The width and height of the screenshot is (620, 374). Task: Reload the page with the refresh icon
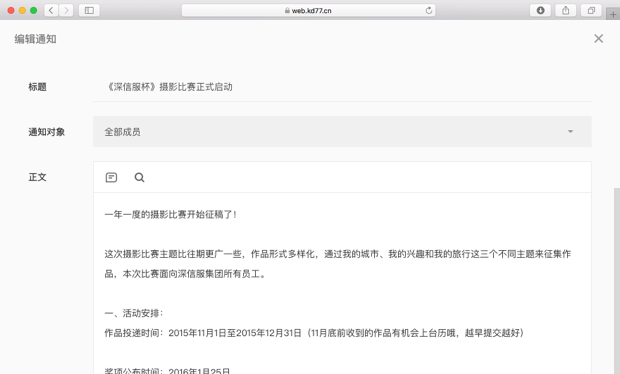click(x=429, y=11)
